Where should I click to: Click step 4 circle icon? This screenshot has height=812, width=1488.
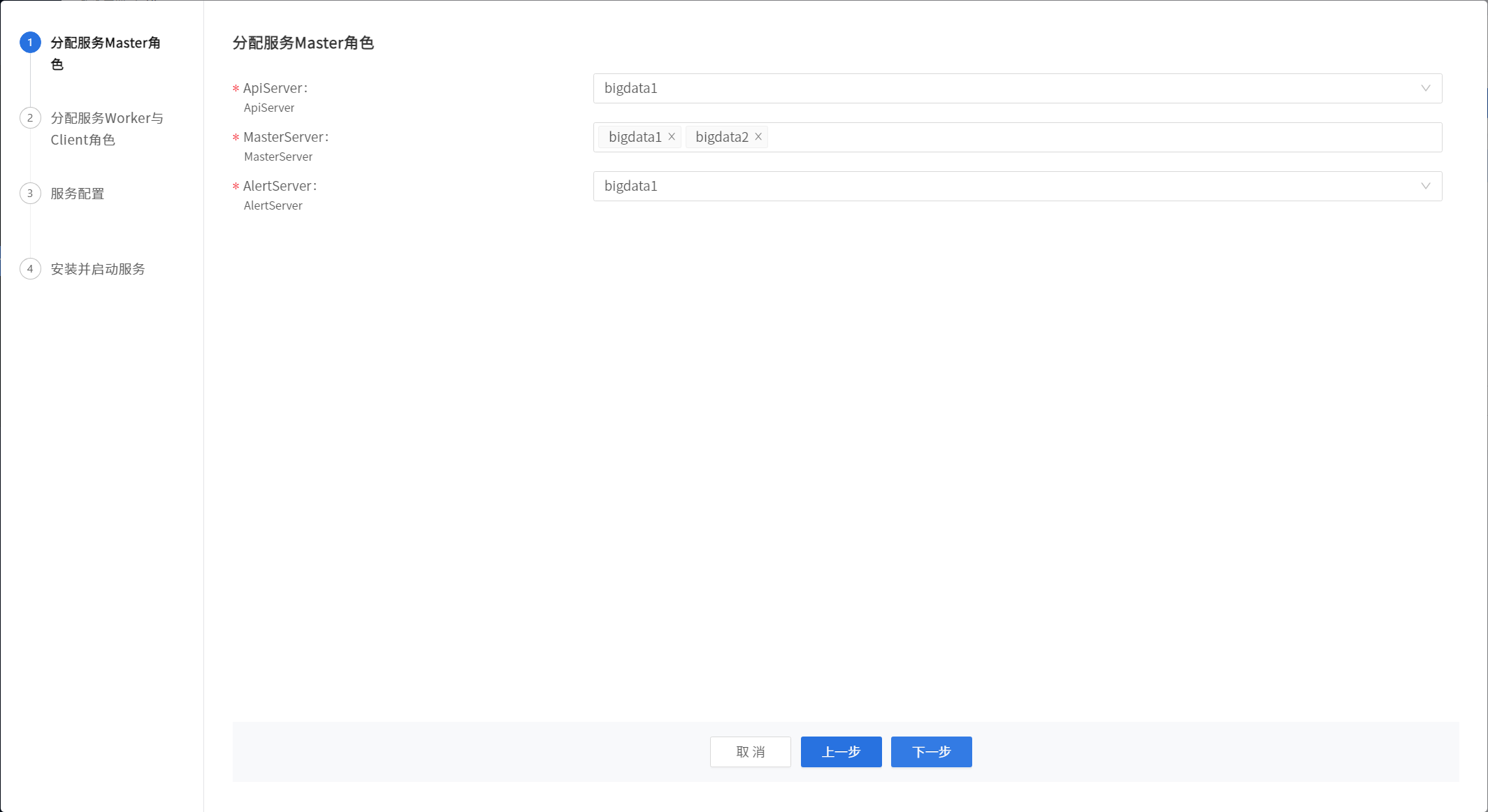(30, 269)
